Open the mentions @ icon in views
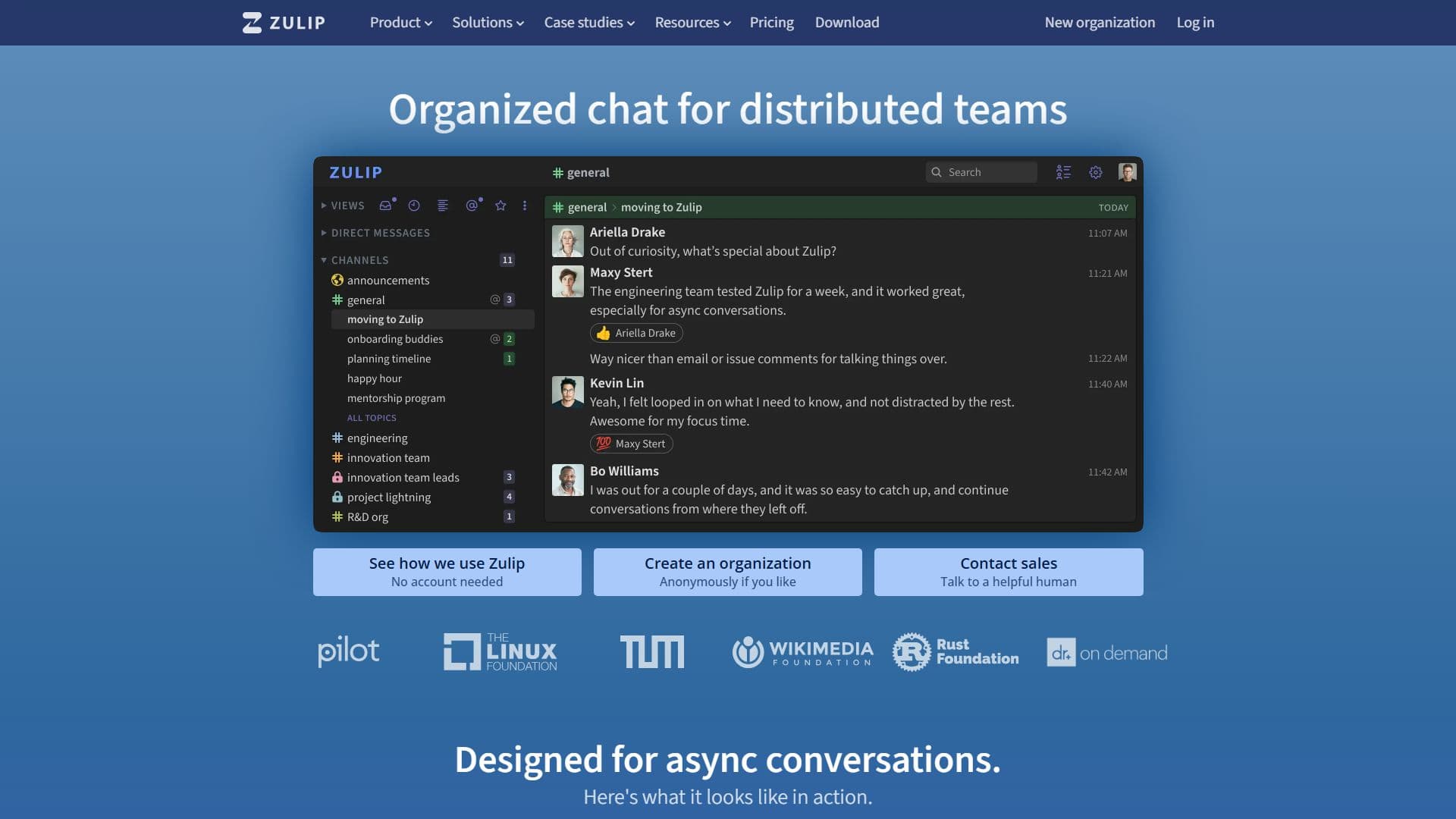Viewport: 1456px width, 819px height. click(472, 205)
